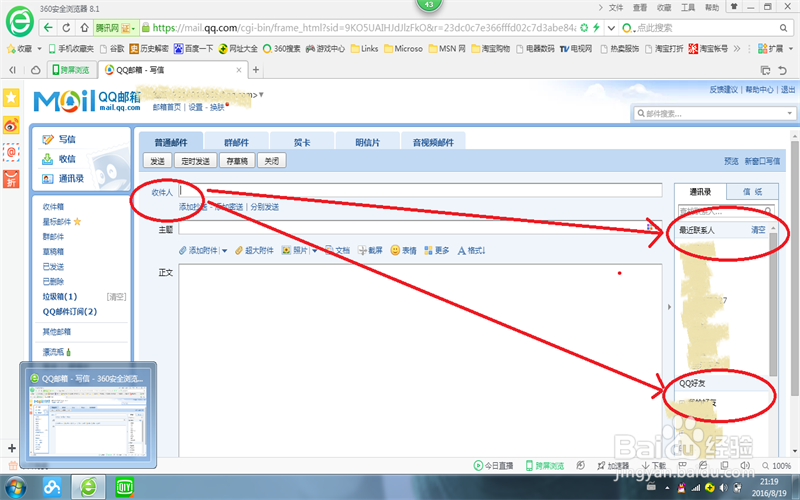Open the star favorites sidebar icon
This screenshot has width=800, height=500.
pos(11,97)
